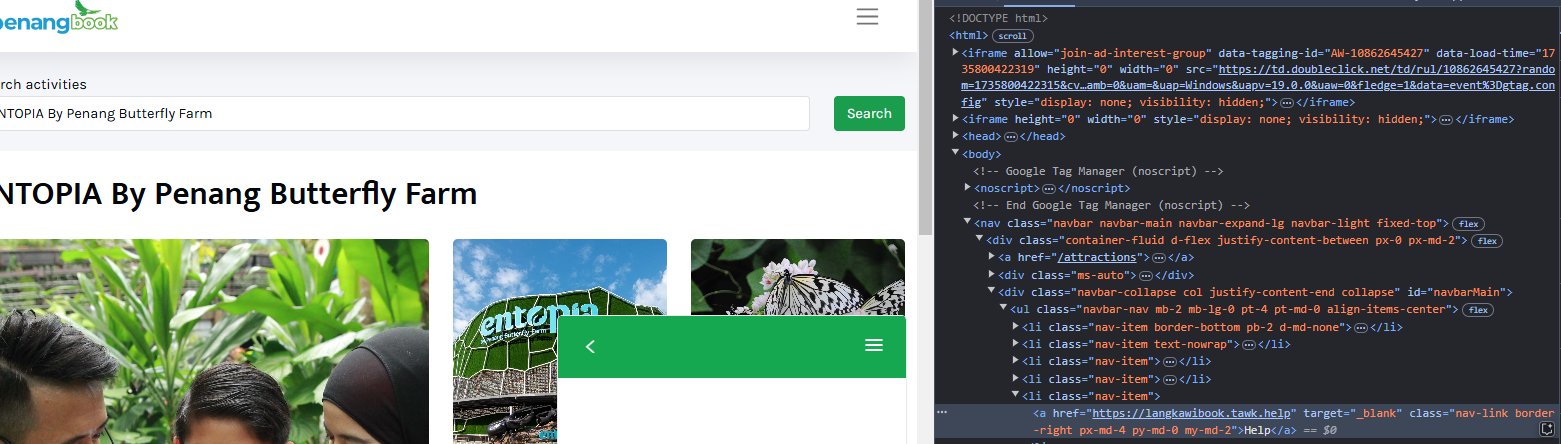Open the butterfly on flower thumbnail
Image resolution: width=1561 pixels, height=444 pixels.
(x=798, y=277)
